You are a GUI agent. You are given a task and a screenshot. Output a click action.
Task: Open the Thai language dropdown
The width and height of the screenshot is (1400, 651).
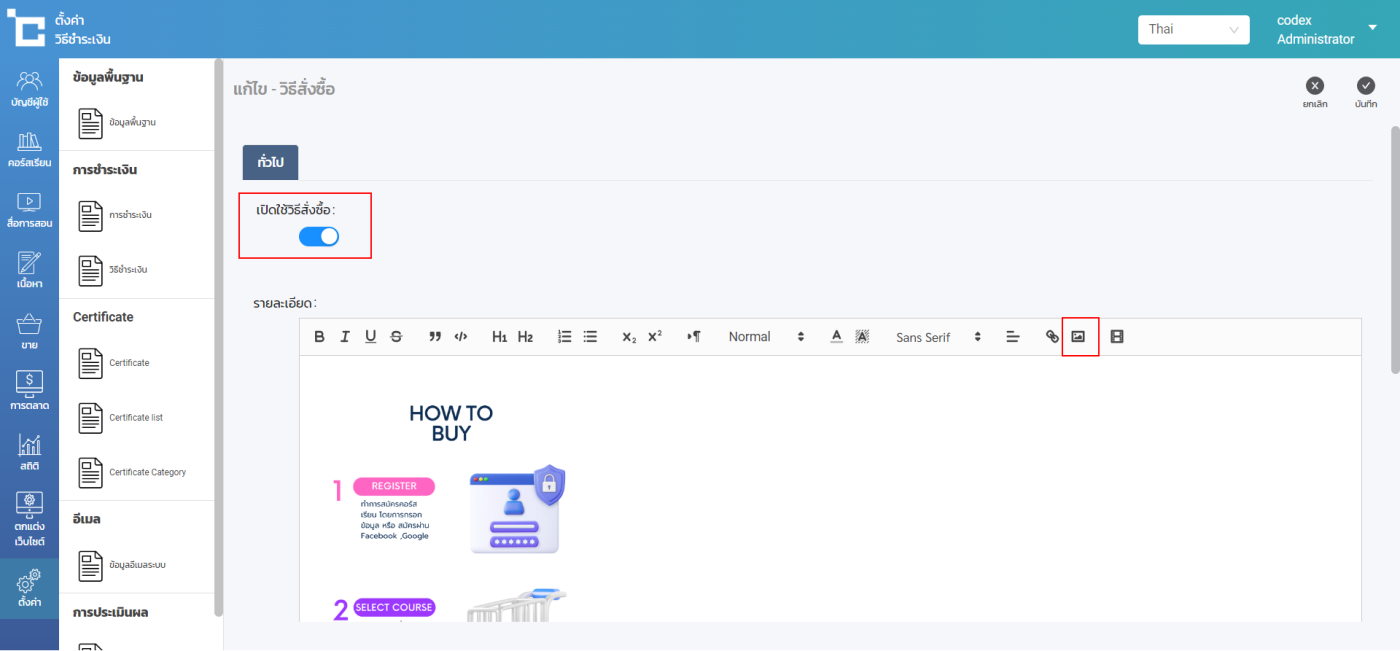click(1193, 29)
